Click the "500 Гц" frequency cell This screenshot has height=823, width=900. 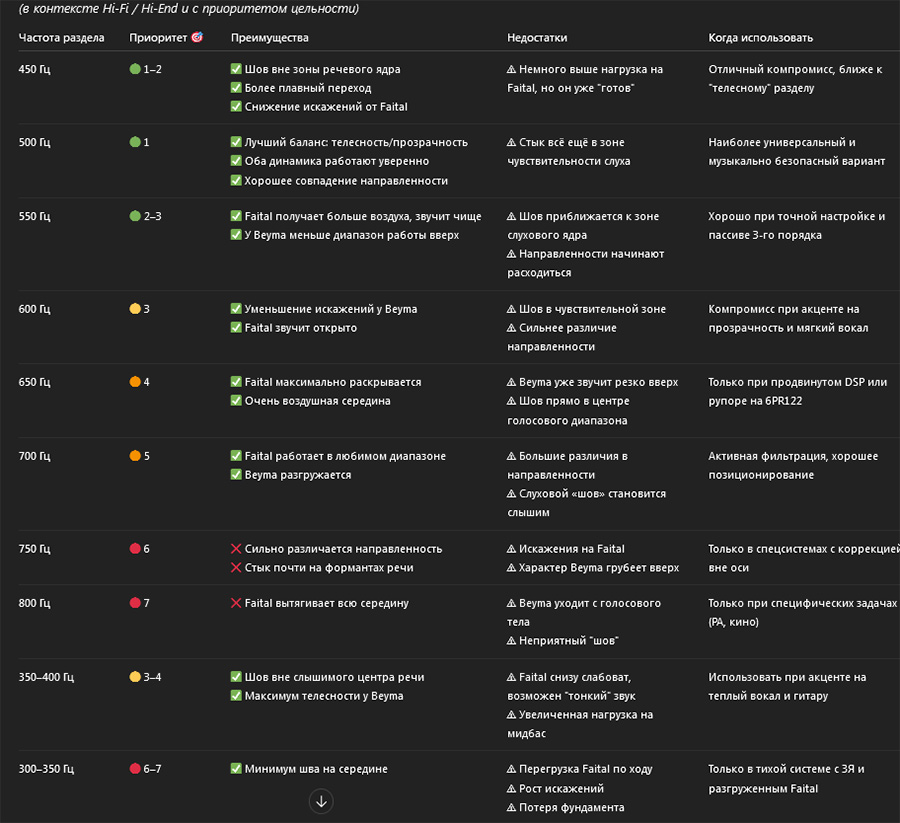pyautogui.click(x=35, y=142)
